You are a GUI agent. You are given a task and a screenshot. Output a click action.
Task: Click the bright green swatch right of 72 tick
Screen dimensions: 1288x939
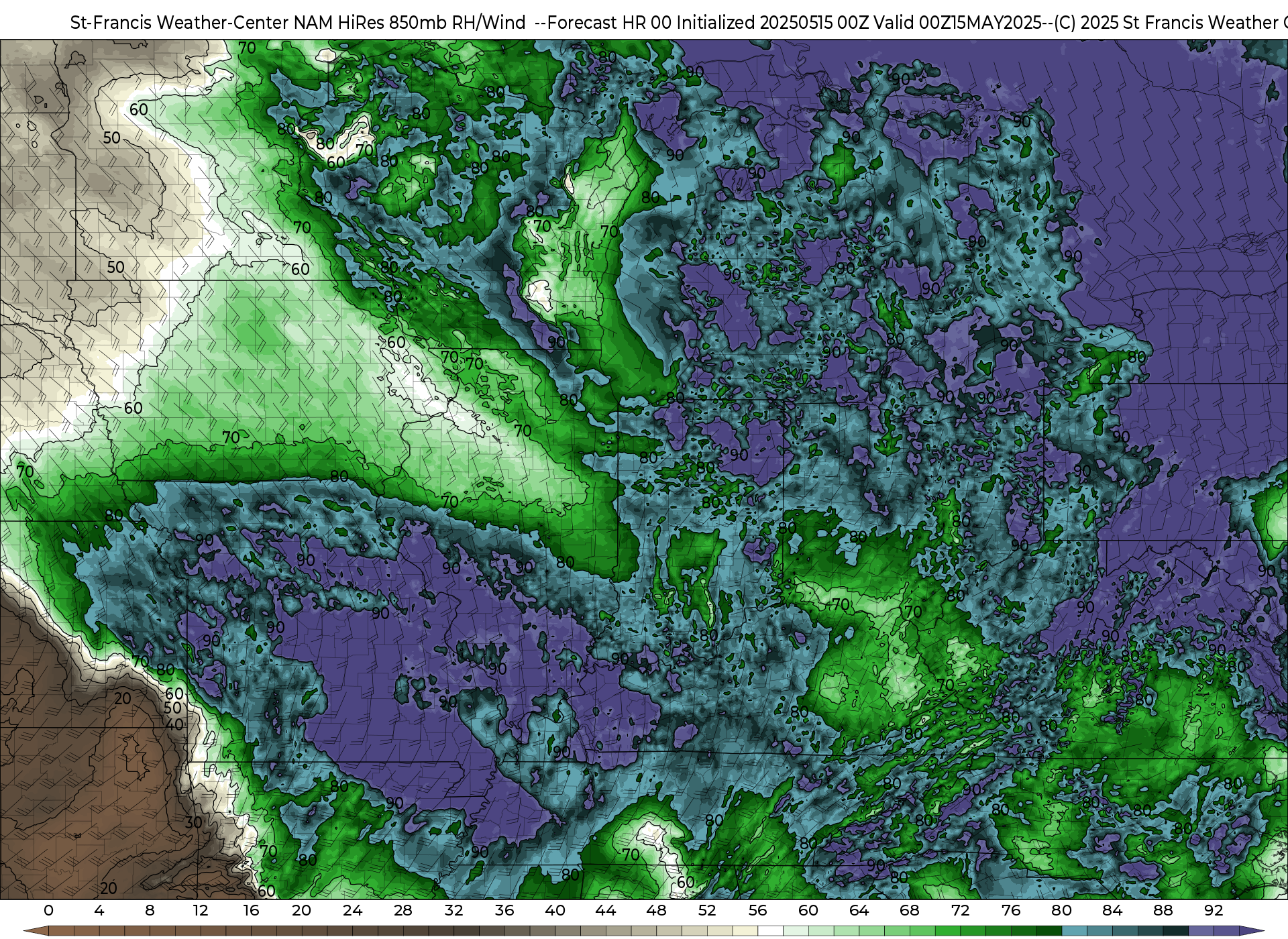pyautogui.click(x=973, y=931)
